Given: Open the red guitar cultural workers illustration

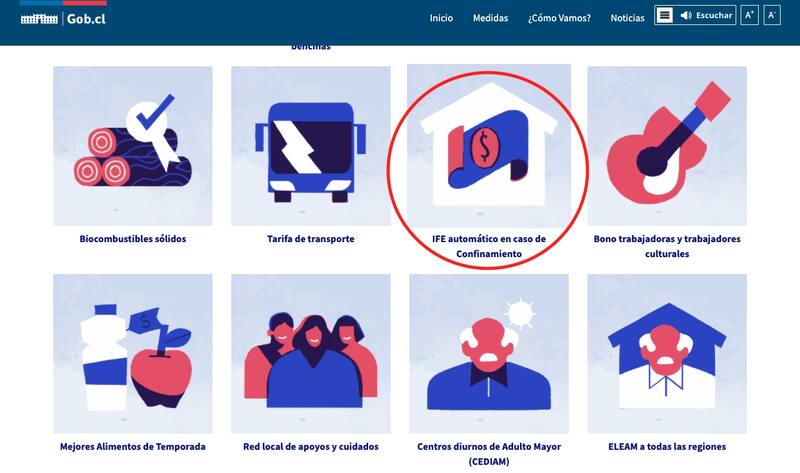Looking at the screenshot, I should pos(667,146).
